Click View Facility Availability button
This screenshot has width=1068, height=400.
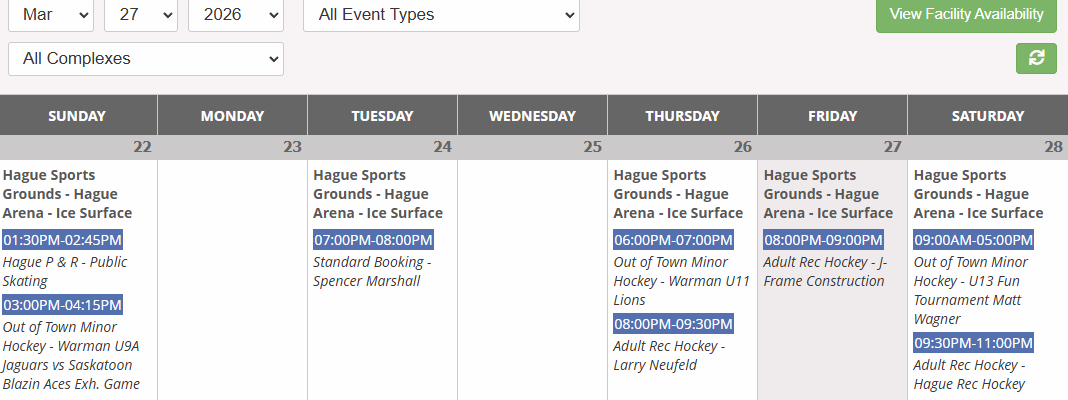point(966,15)
